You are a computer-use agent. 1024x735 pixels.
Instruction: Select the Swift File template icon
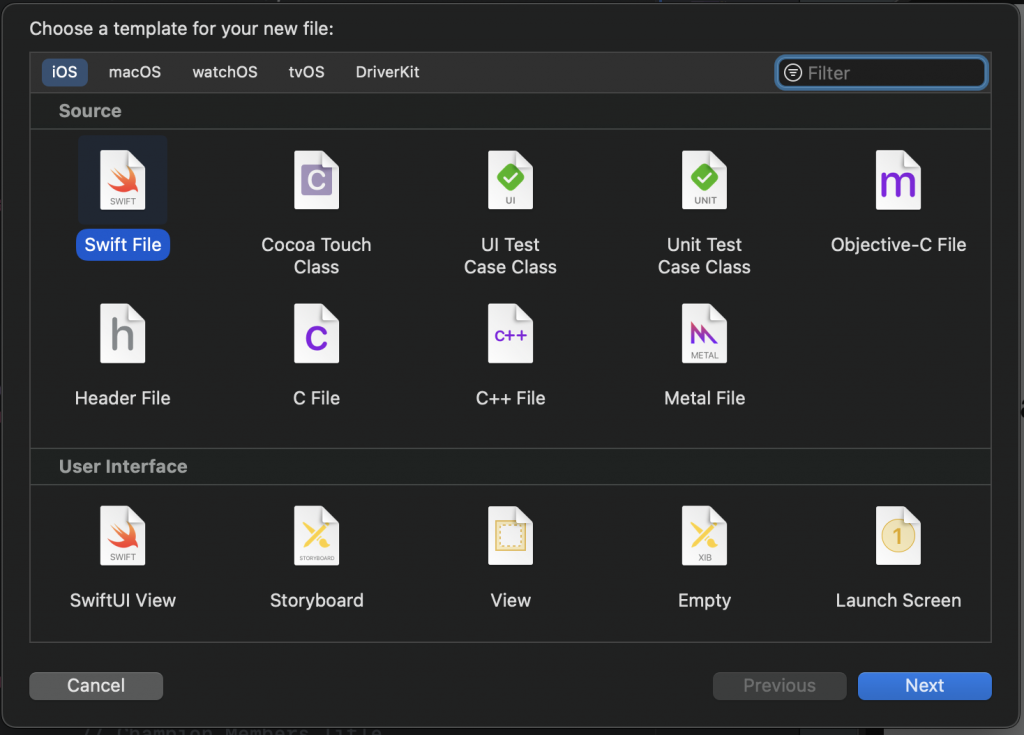[x=123, y=180]
